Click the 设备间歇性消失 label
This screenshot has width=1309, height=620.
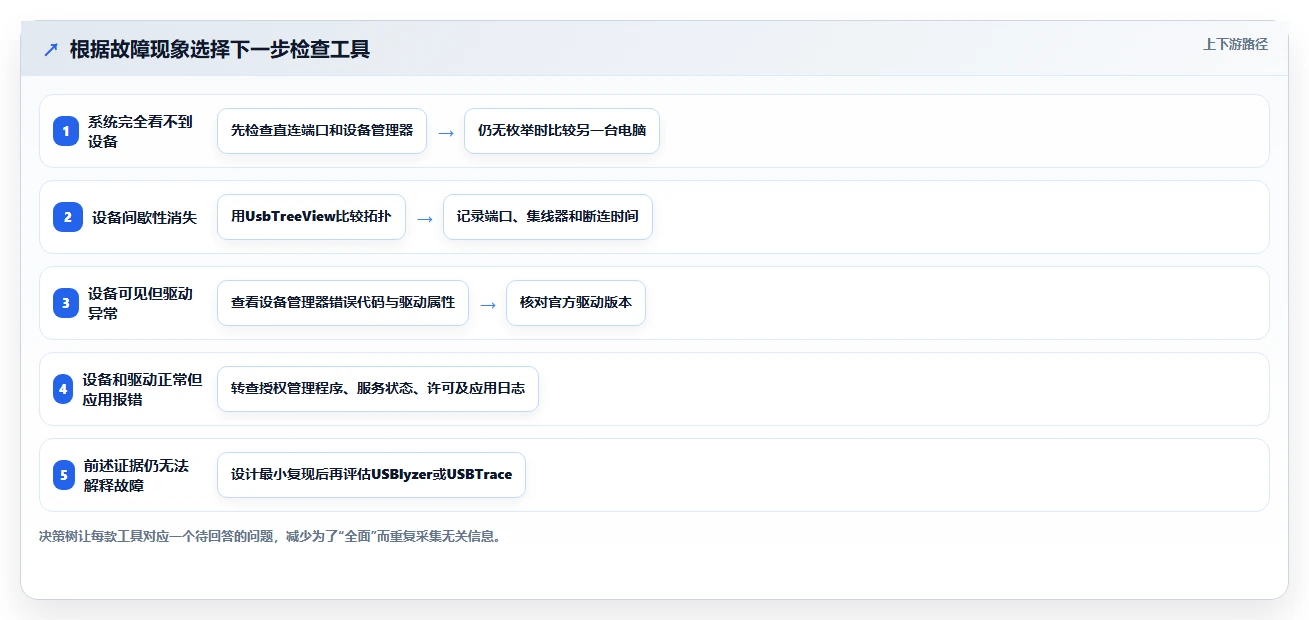145,217
